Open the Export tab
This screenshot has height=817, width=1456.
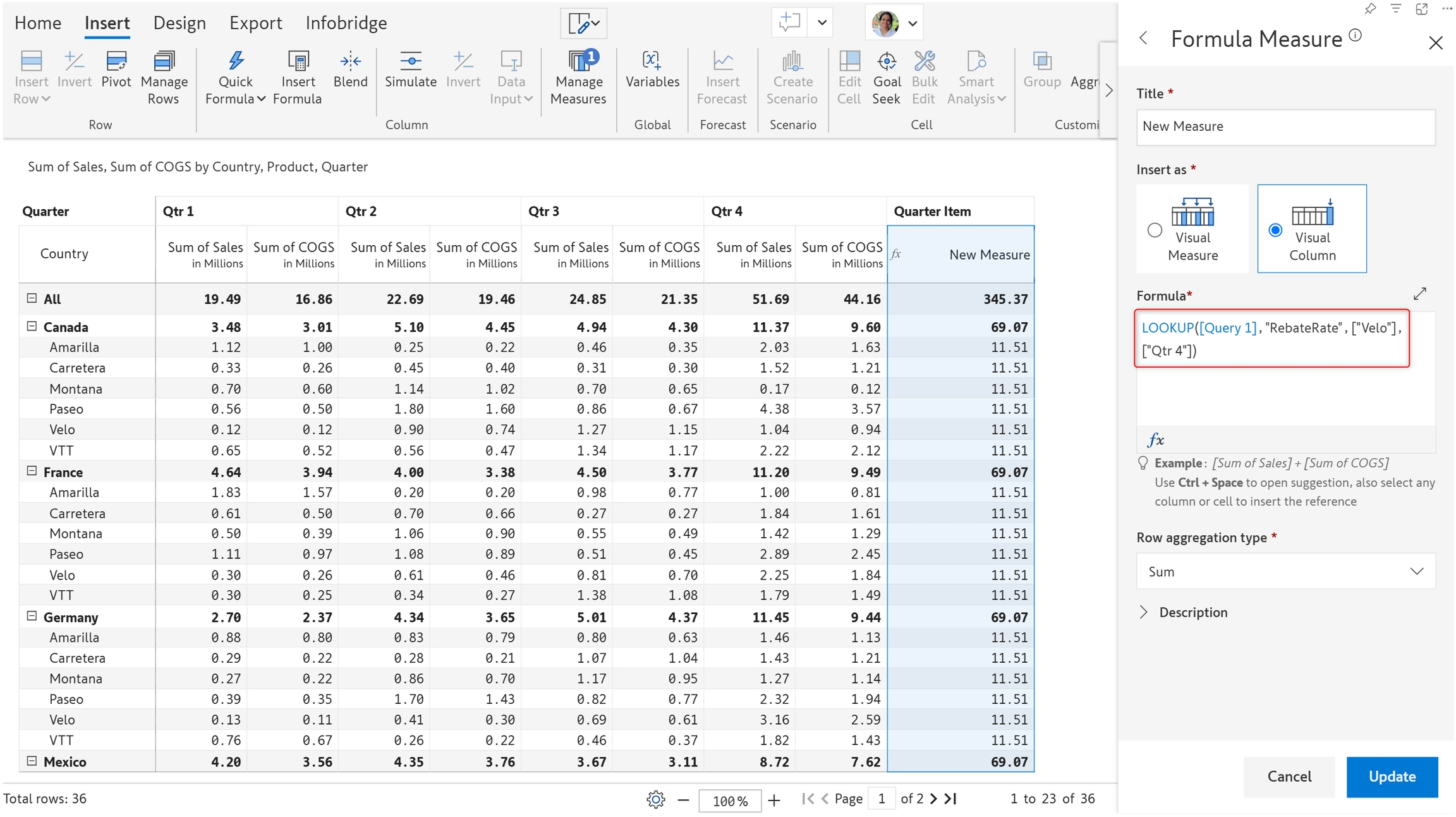(x=255, y=23)
